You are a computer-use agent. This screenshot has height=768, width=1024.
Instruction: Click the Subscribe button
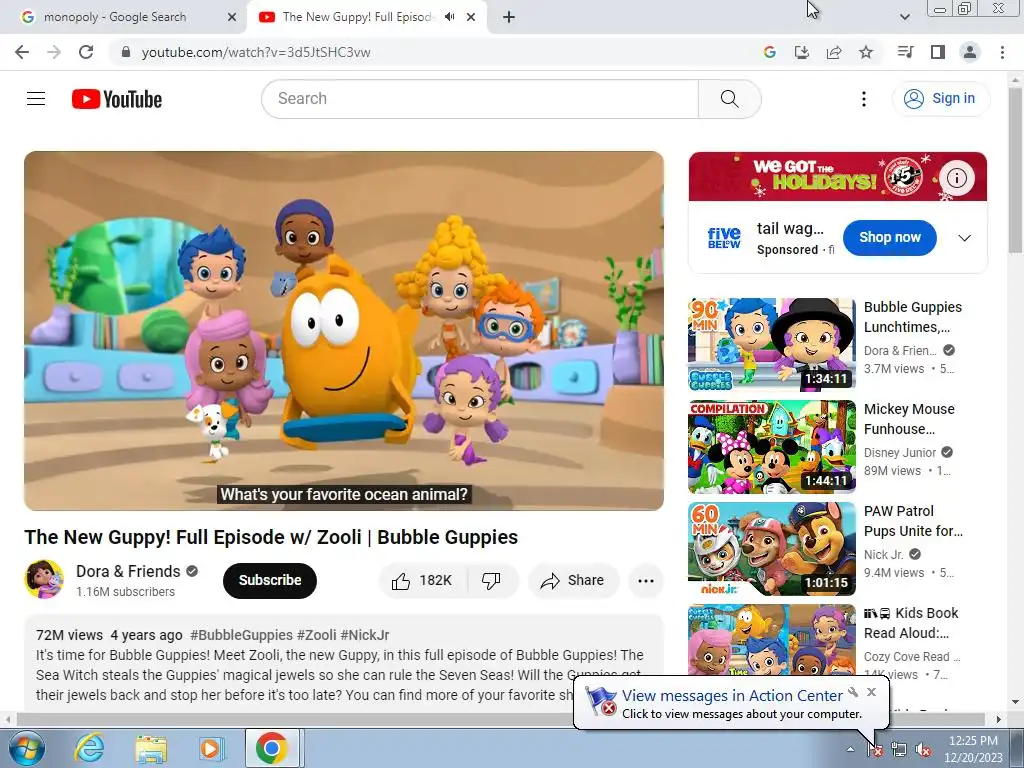(x=270, y=580)
